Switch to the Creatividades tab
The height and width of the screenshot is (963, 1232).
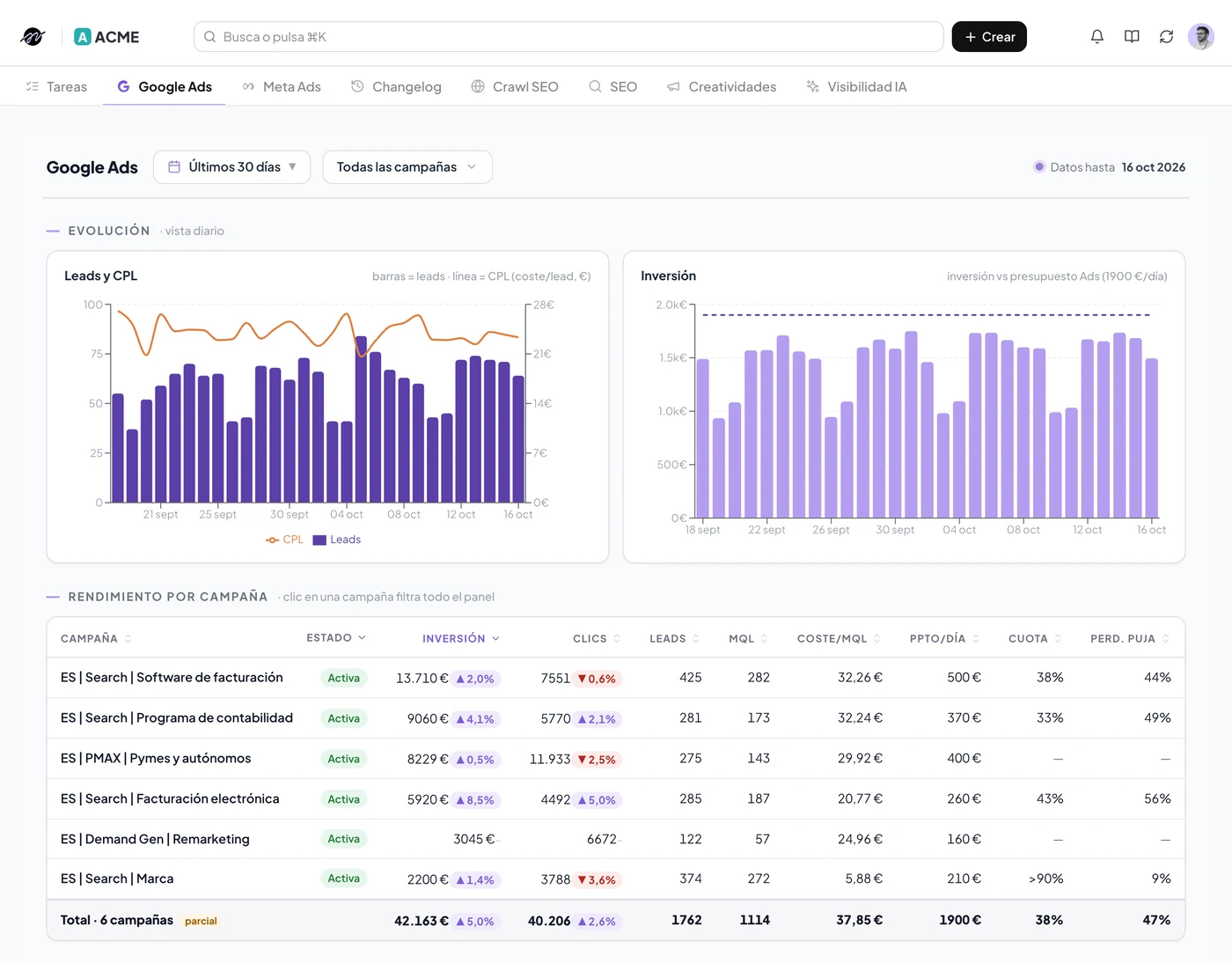pyautogui.click(x=722, y=86)
